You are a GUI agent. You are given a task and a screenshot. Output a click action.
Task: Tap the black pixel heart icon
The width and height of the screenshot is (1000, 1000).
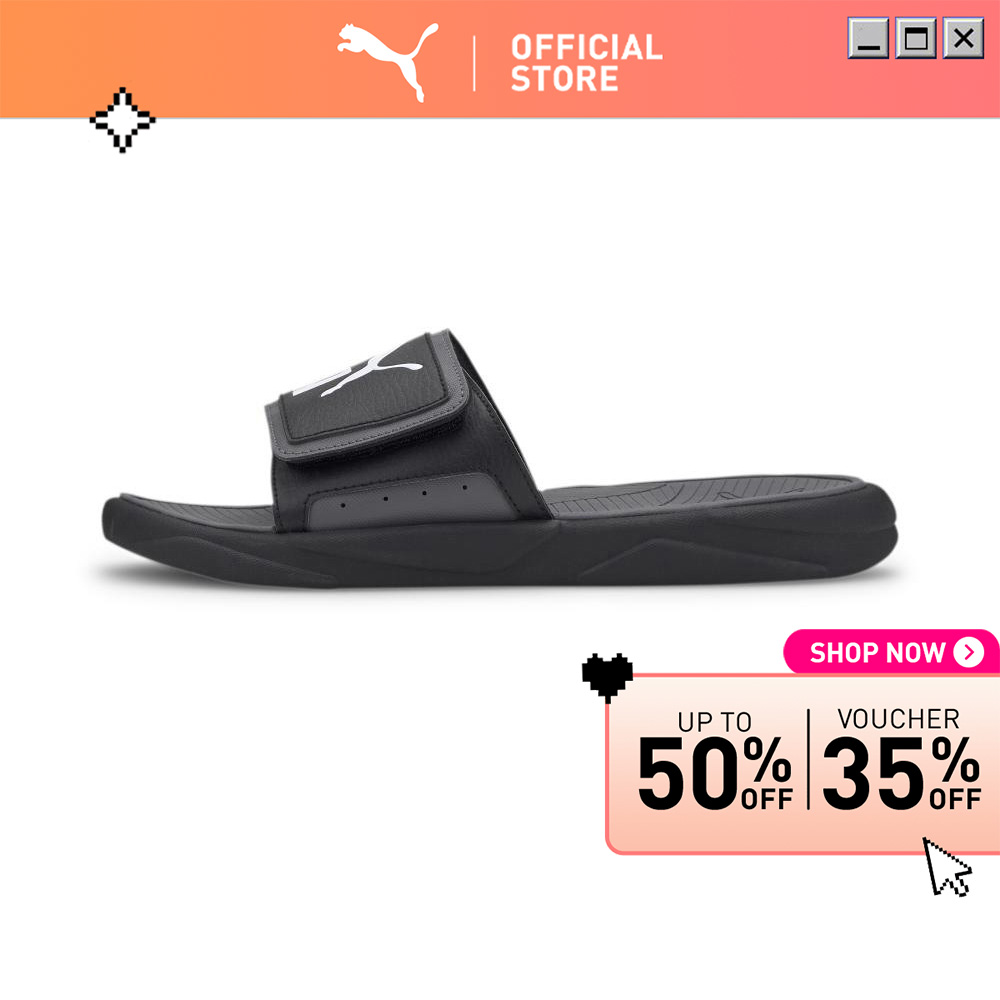pyautogui.click(x=607, y=678)
